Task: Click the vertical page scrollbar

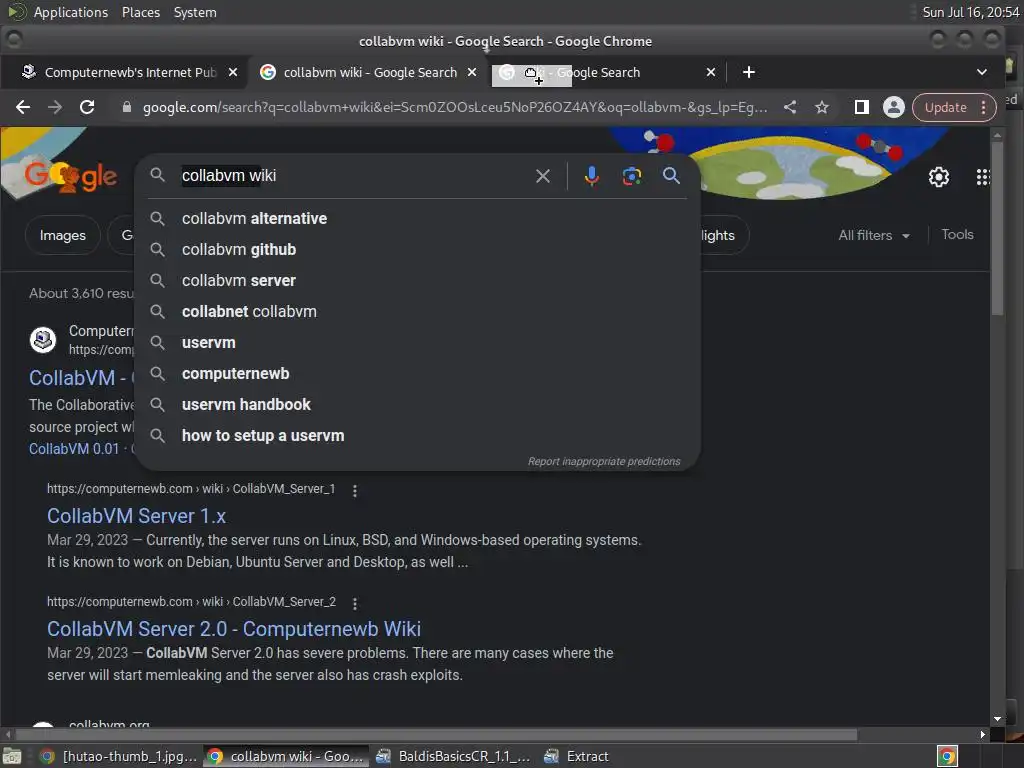Action: coord(997,229)
